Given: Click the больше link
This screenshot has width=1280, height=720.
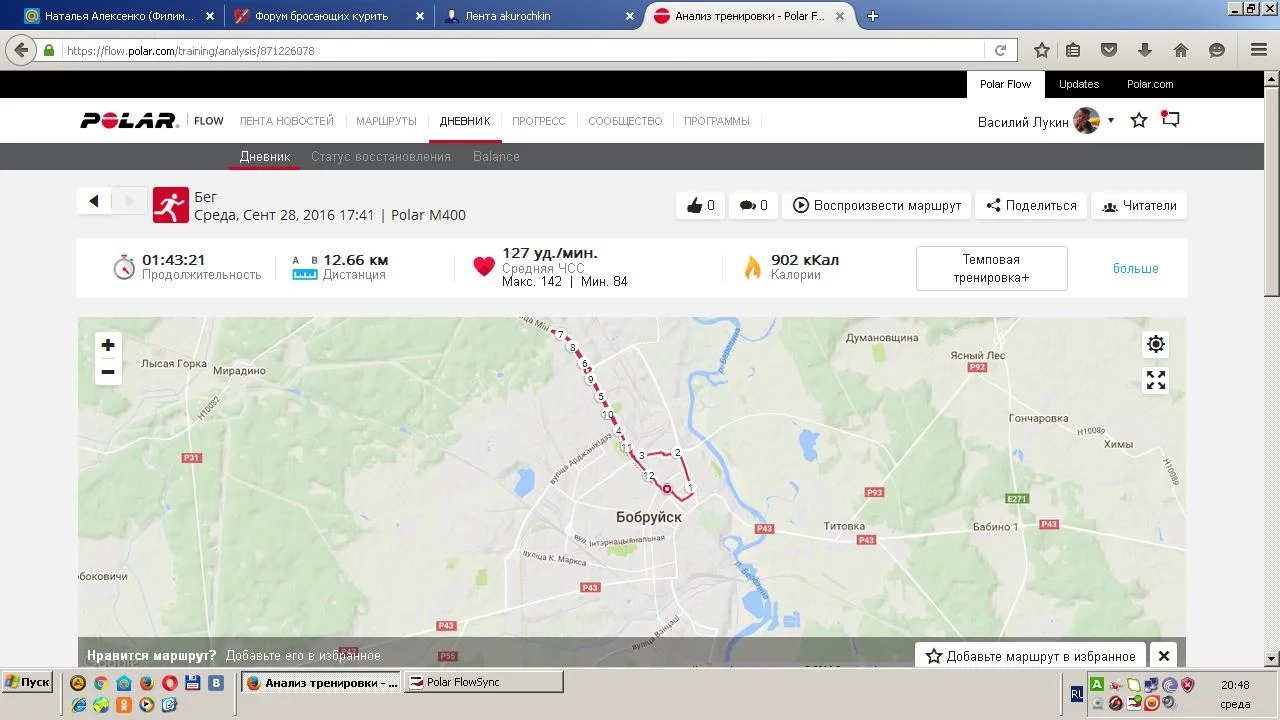Looking at the screenshot, I should tap(1136, 268).
